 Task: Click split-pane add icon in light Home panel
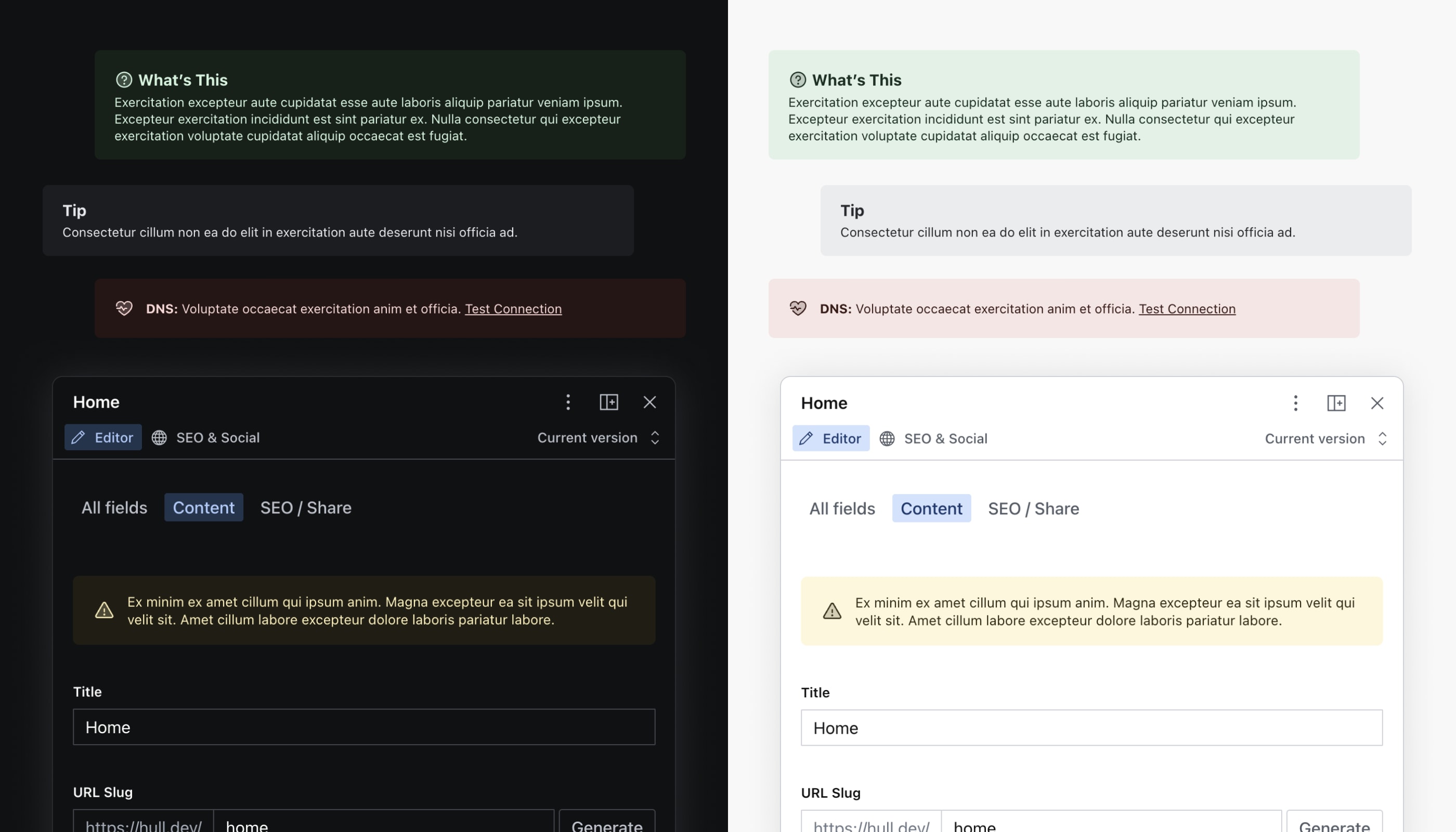coord(1336,404)
